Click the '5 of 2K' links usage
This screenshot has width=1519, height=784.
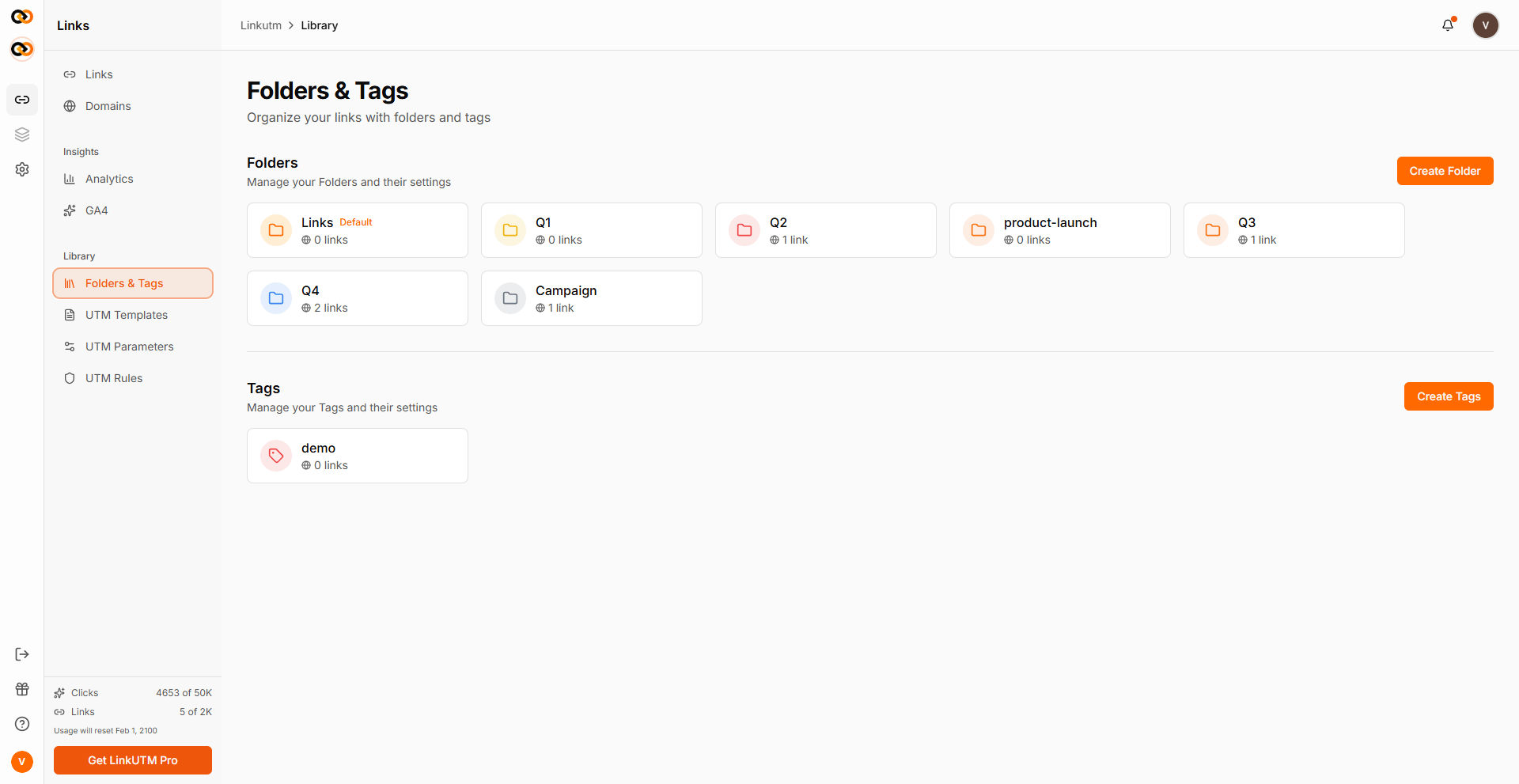[x=195, y=712]
